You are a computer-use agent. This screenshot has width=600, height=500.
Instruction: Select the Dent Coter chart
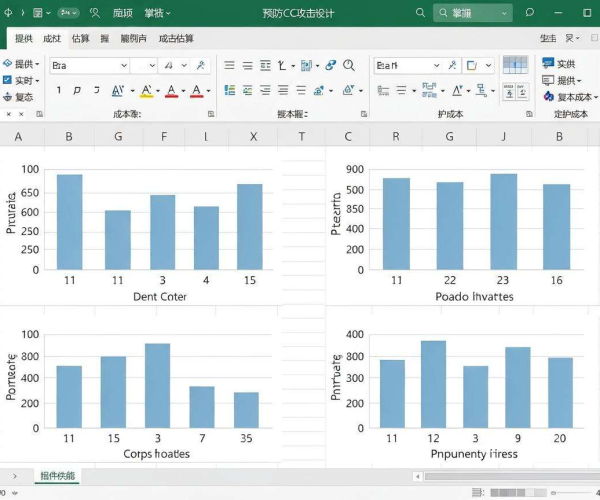pyautogui.click(x=141, y=230)
